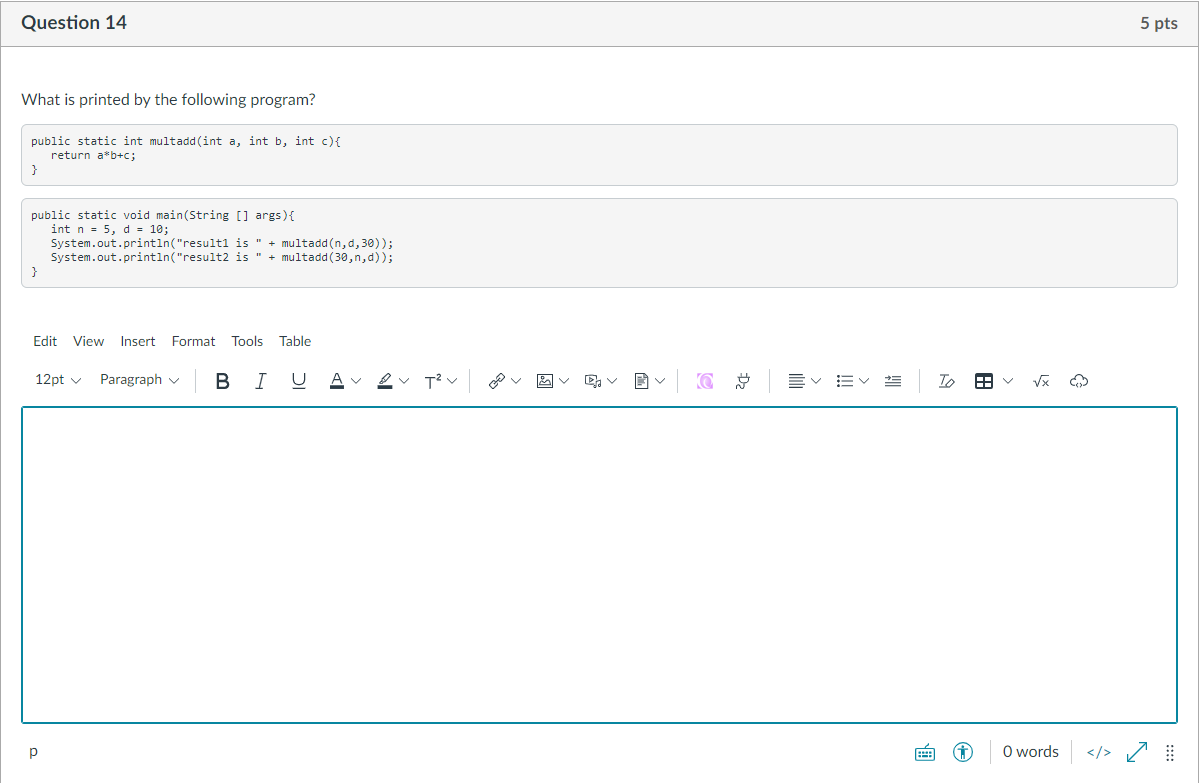Run the accessibility checker icon
The height and width of the screenshot is (783, 1201).
point(963,751)
